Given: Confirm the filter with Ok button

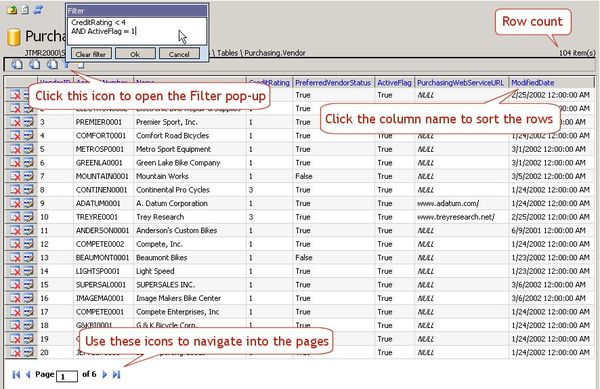Looking at the screenshot, I should pos(135,54).
